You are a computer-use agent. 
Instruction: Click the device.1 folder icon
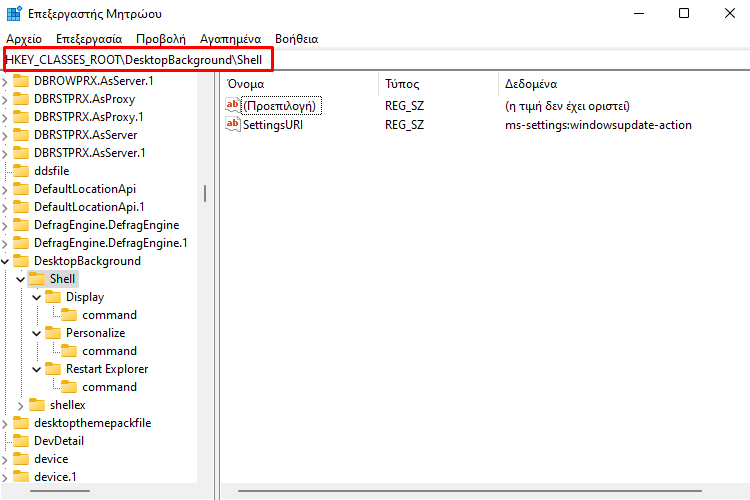(21, 477)
